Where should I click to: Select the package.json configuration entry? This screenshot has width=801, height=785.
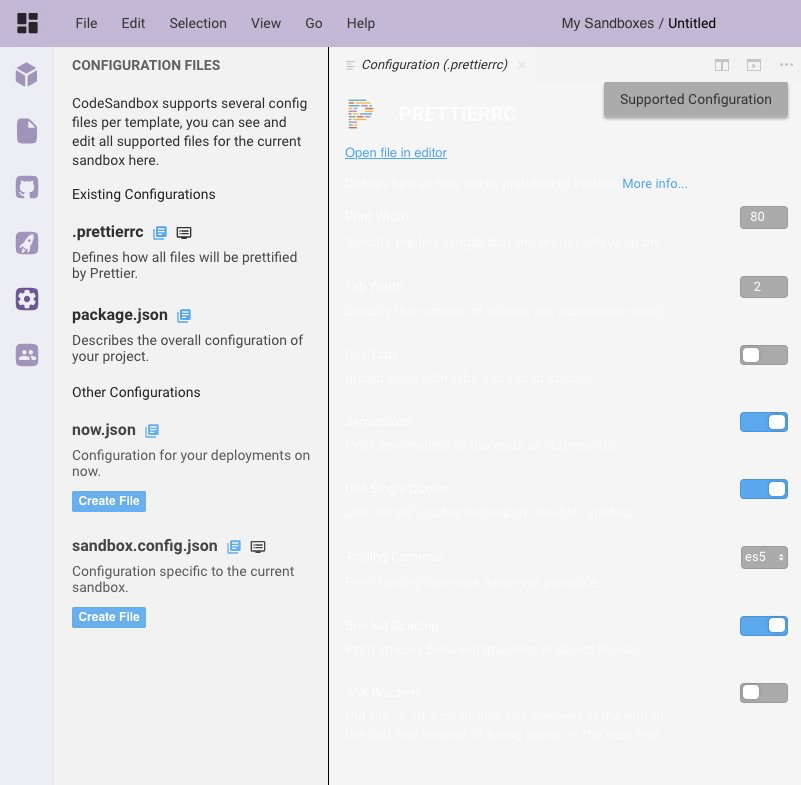120,315
